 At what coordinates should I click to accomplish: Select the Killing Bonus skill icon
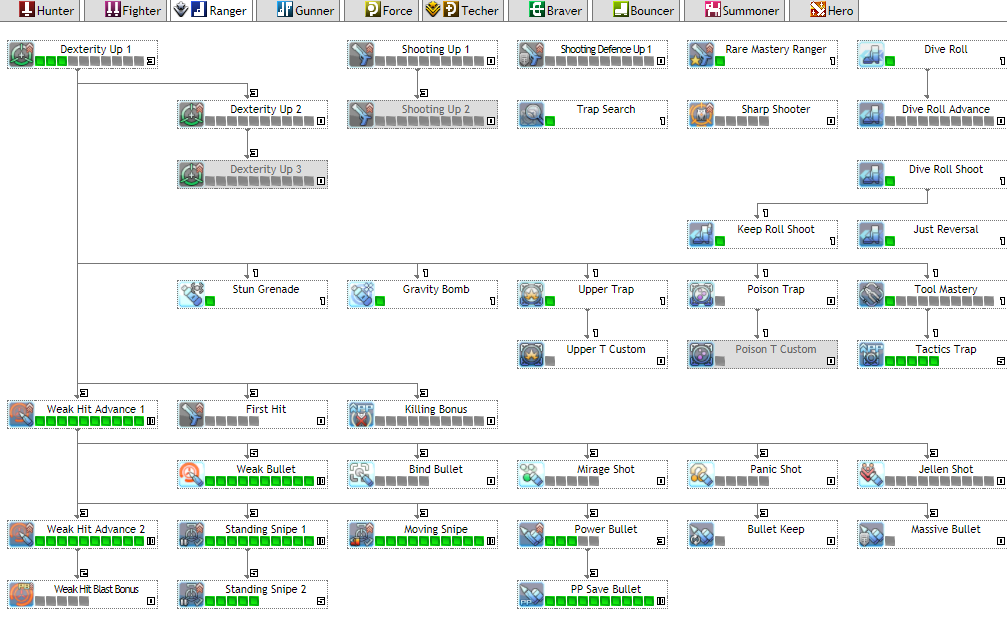(362, 414)
